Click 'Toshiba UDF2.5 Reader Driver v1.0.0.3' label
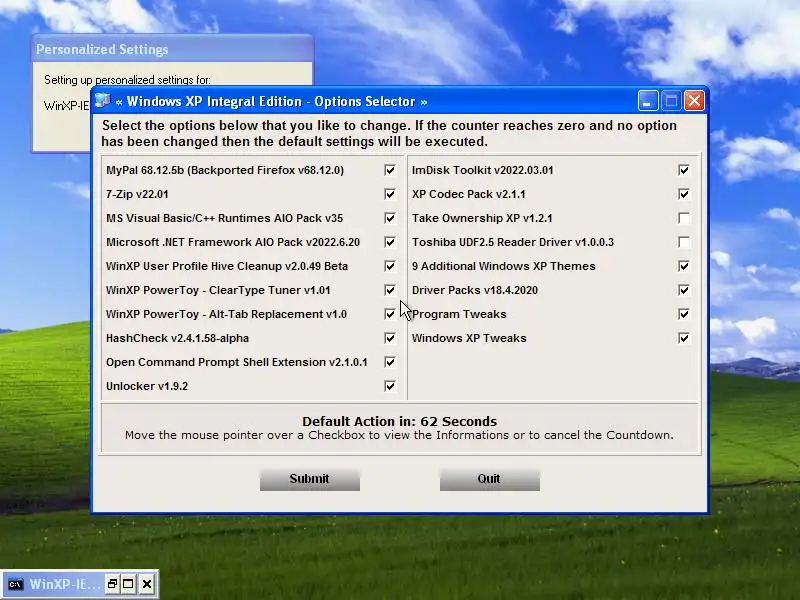Screen dimensions: 800x600 pos(513,242)
